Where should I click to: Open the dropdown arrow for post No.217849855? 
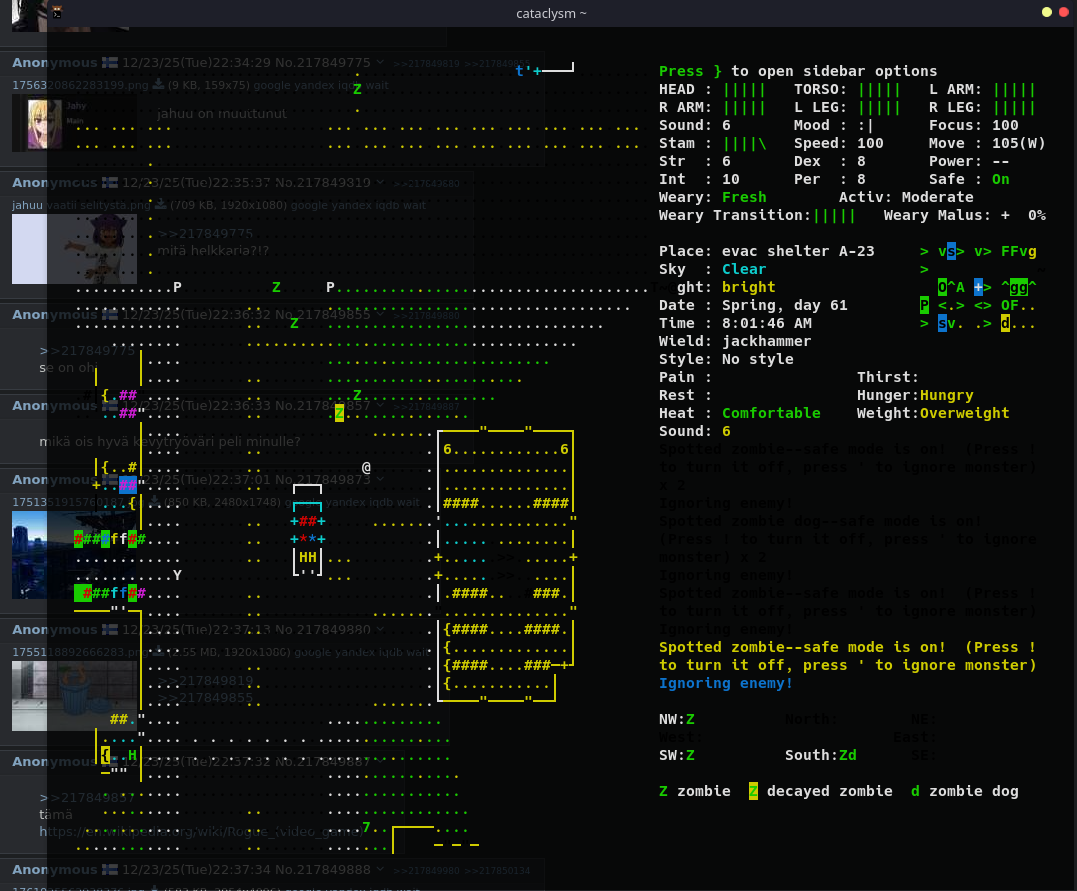click(380, 315)
